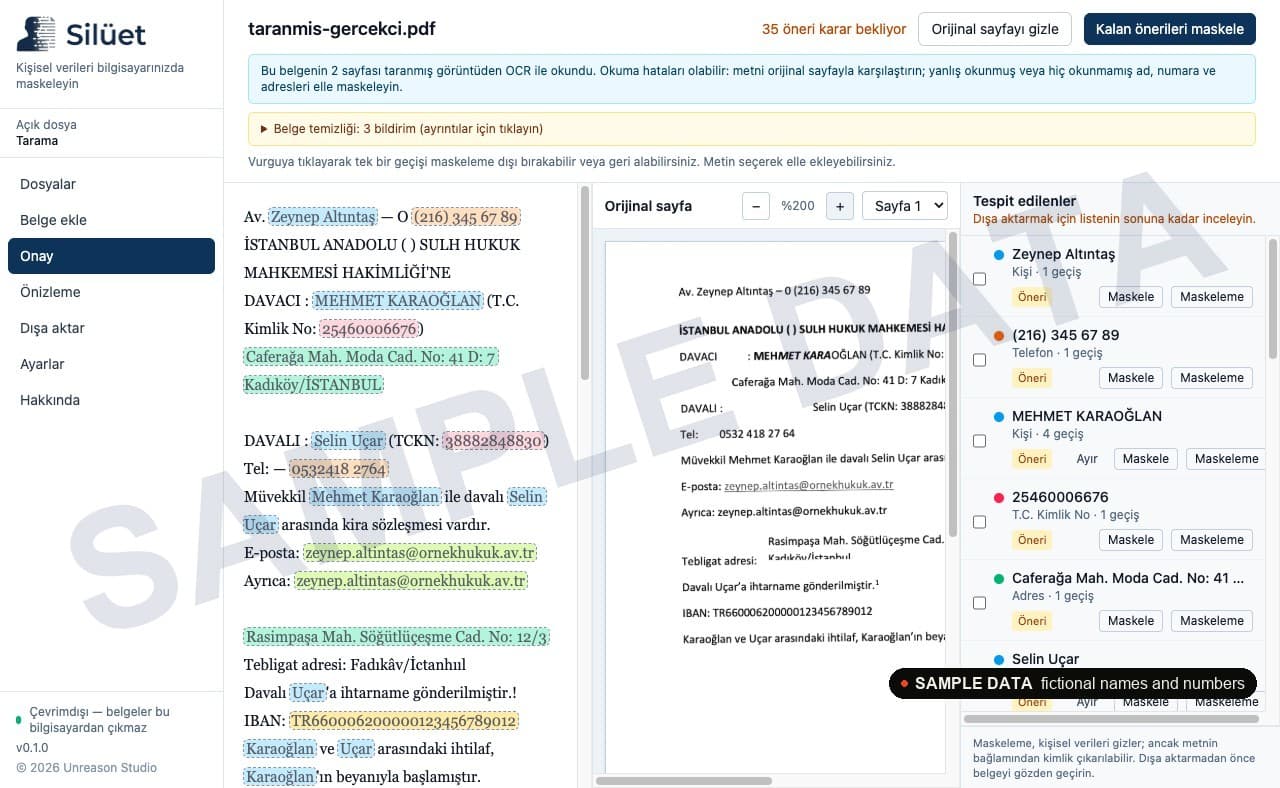This screenshot has height=788, width=1280.
Task: Click highlighted email after E-posta: in OCR text
Action: (x=420, y=553)
